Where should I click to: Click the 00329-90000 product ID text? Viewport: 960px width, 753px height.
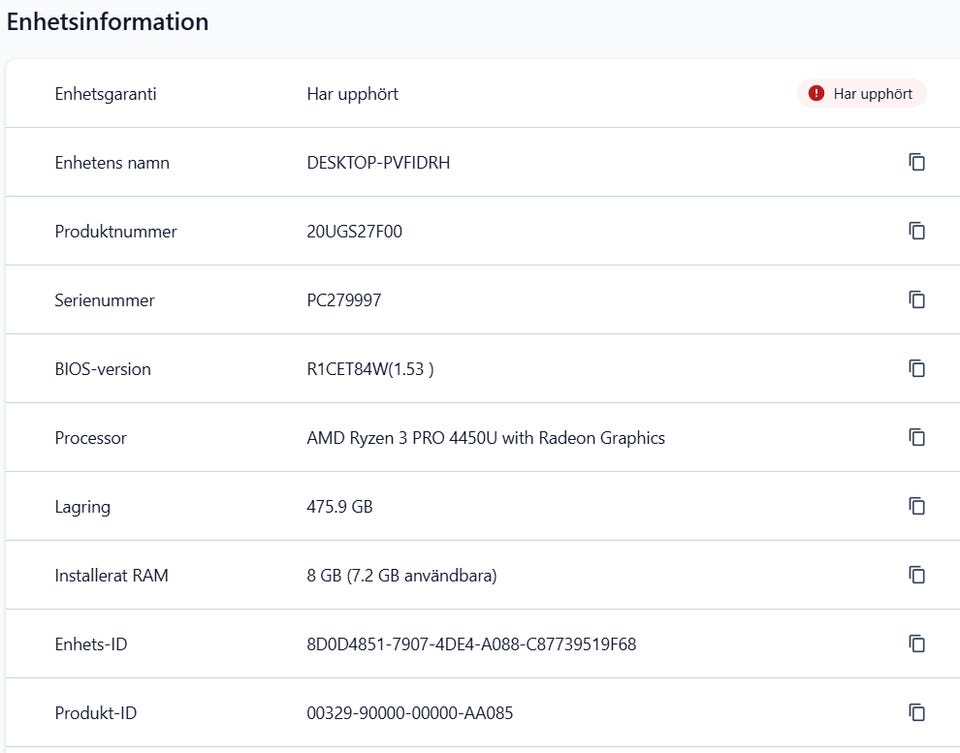click(410, 713)
